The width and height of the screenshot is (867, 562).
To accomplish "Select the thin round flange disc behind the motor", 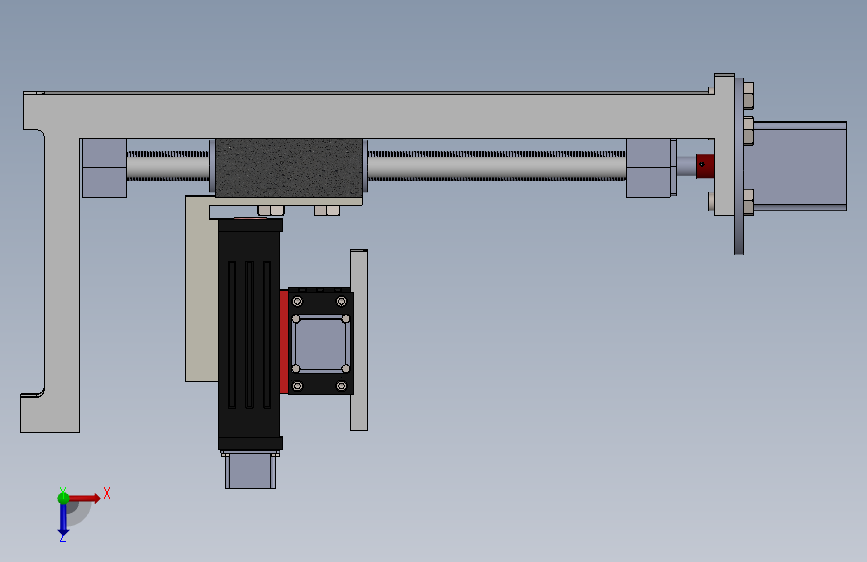I will click(739, 166).
